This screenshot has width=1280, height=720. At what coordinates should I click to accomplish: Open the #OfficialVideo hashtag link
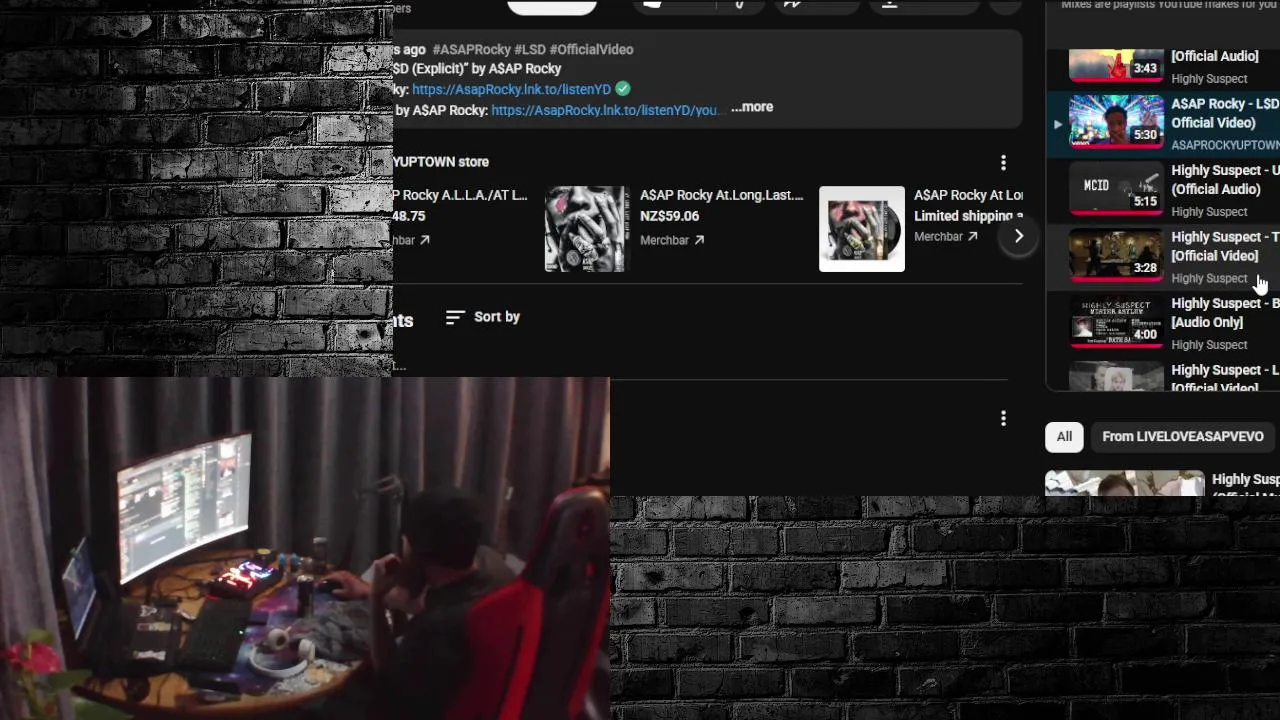[591, 49]
